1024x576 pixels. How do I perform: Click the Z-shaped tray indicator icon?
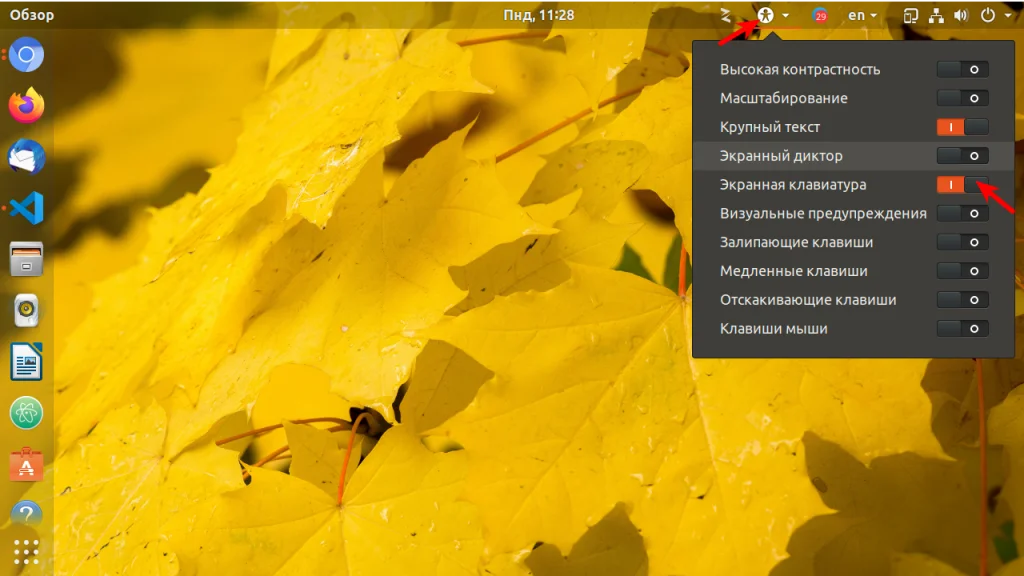pyautogui.click(x=726, y=15)
